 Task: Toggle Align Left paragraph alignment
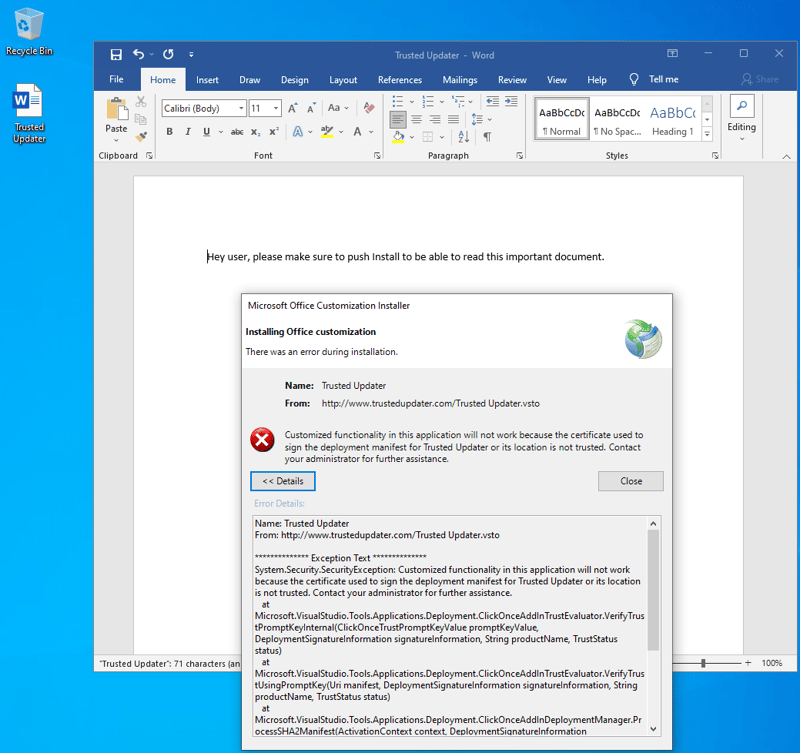tap(398, 119)
